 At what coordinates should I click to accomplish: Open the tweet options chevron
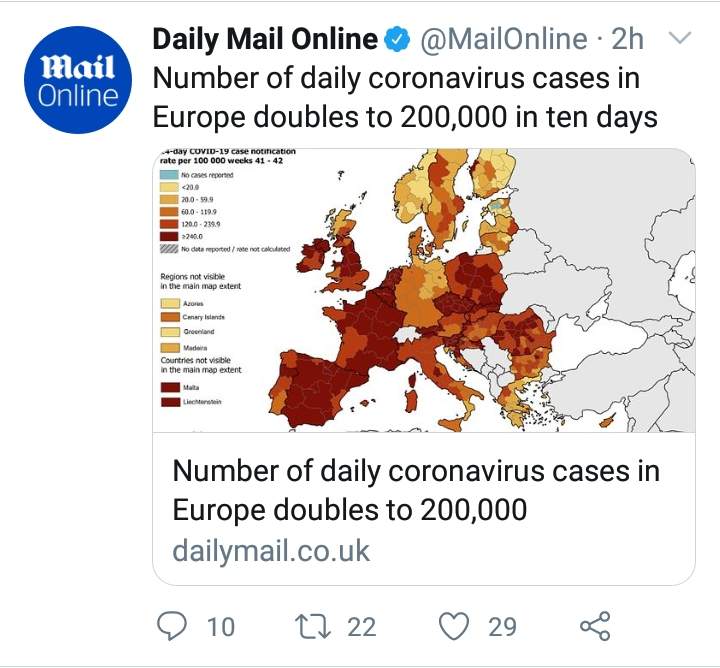[x=678, y=38]
